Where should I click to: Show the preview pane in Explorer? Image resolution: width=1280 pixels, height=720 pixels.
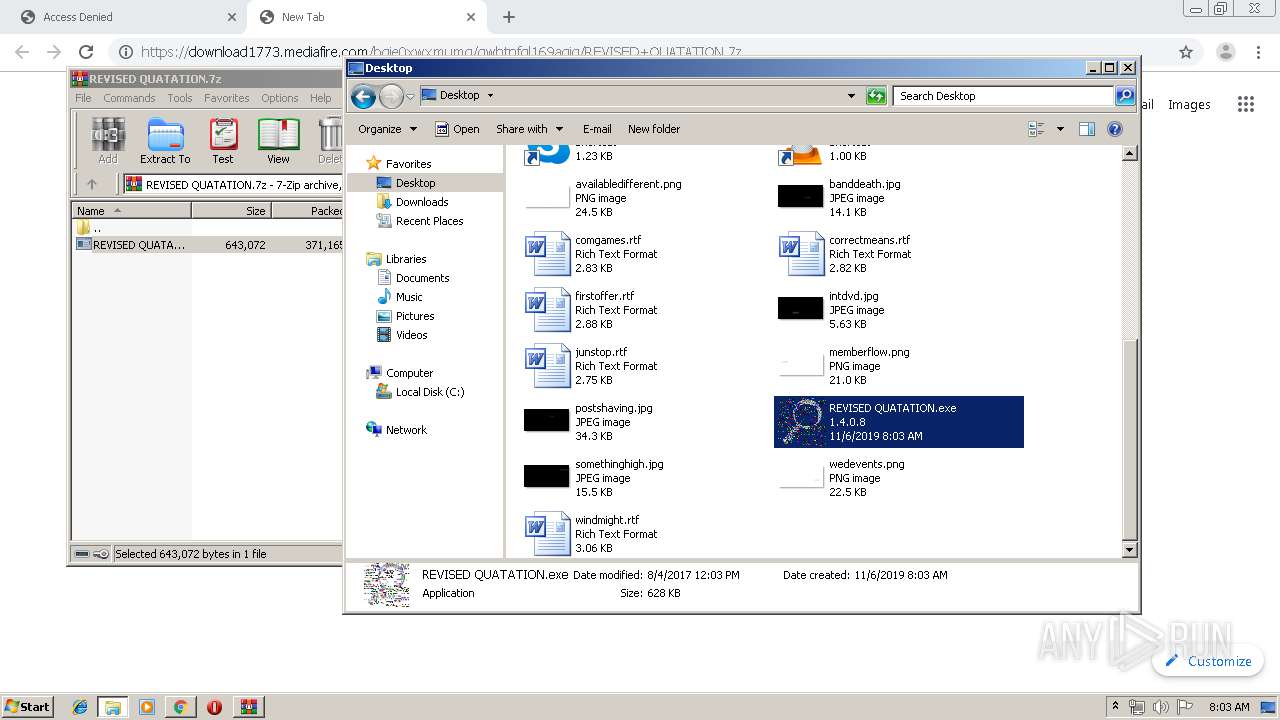[1087, 129]
